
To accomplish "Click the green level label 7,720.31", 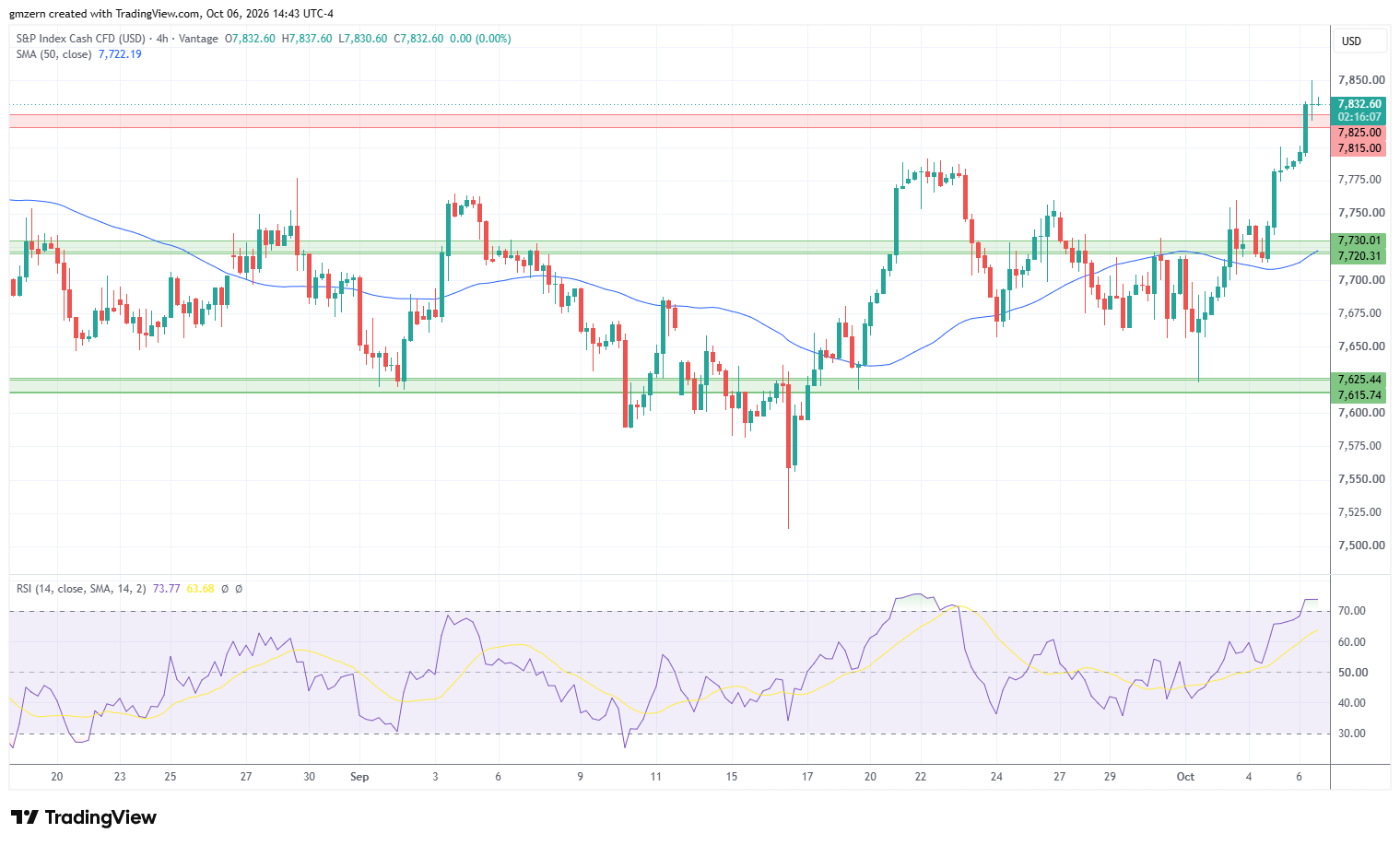I will [x=1359, y=256].
